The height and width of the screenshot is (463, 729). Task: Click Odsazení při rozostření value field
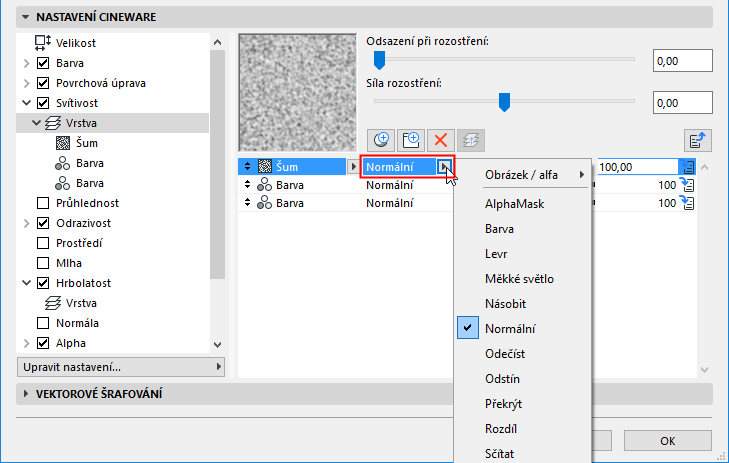pyautogui.click(x=683, y=61)
